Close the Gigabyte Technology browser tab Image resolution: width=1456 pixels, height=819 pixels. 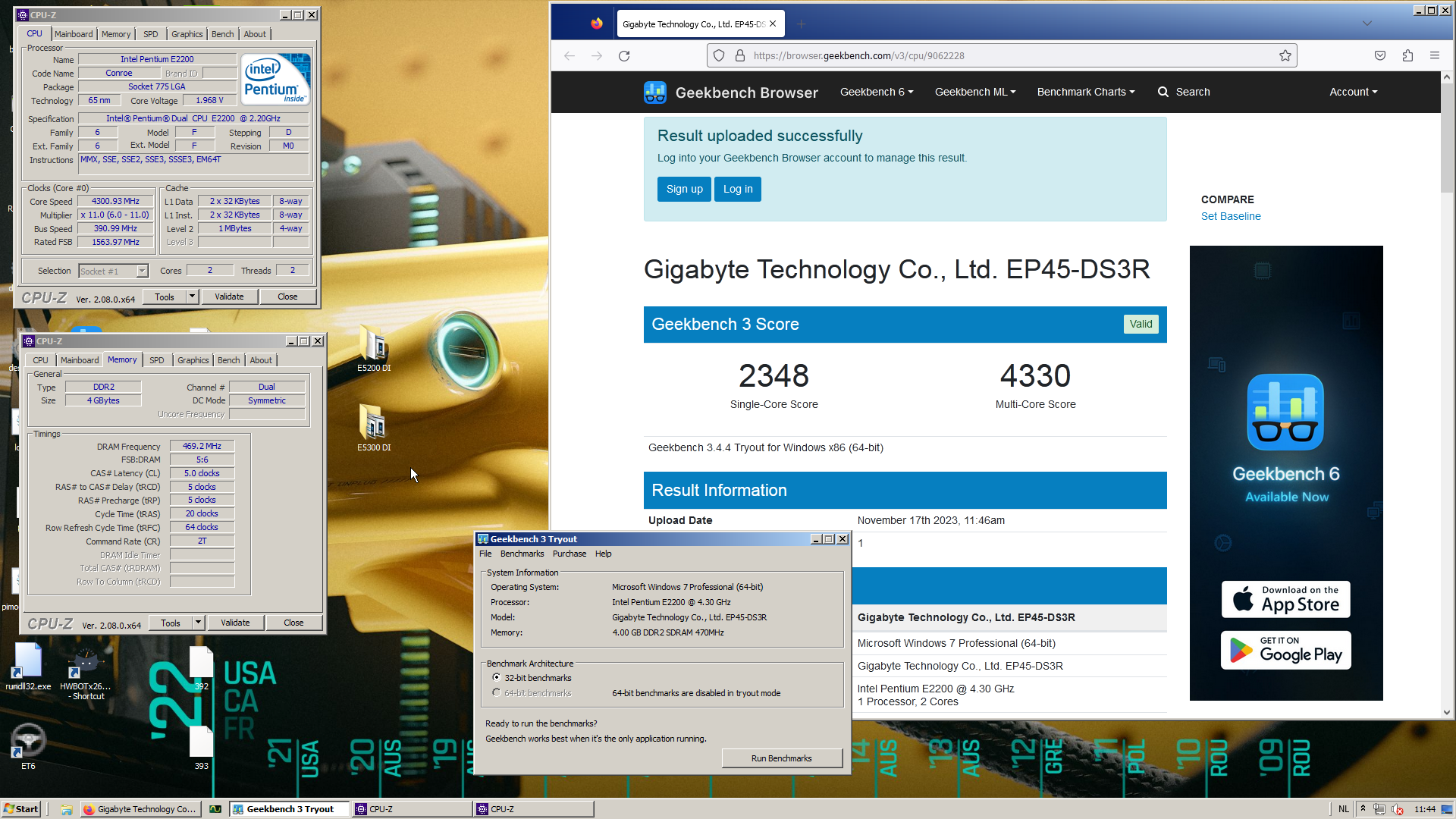pos(773,24)
